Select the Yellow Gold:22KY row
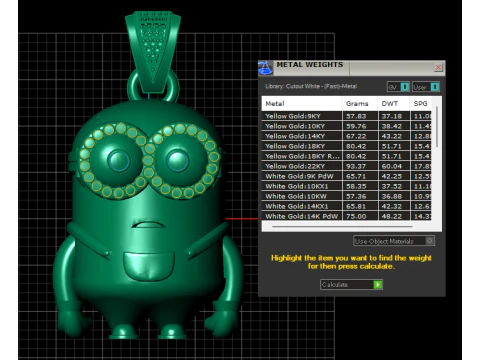 [x=346, y=166]
